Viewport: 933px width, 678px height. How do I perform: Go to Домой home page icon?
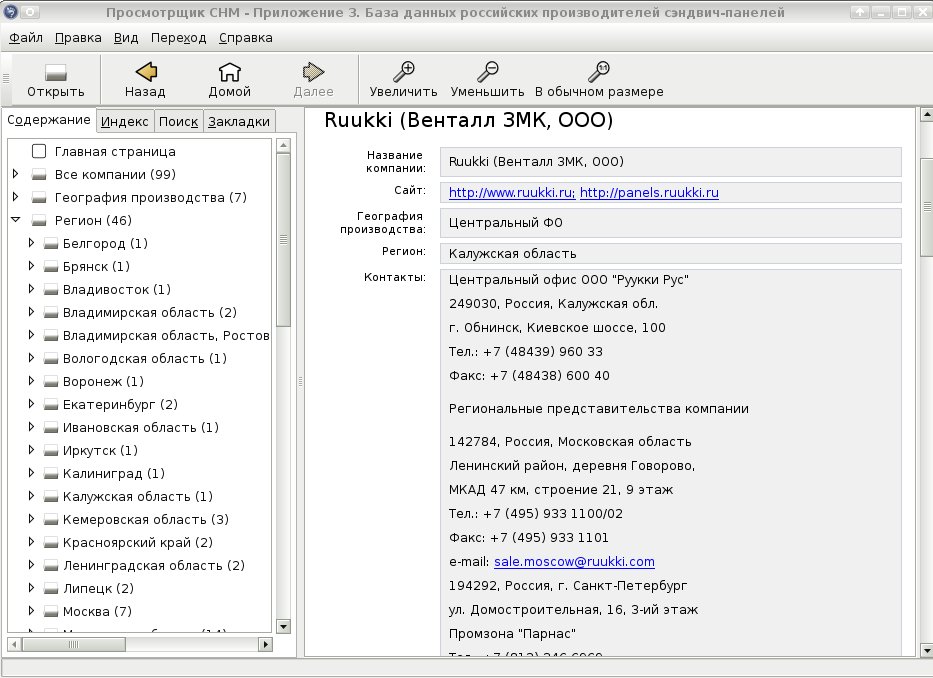[x=230, y=72]
